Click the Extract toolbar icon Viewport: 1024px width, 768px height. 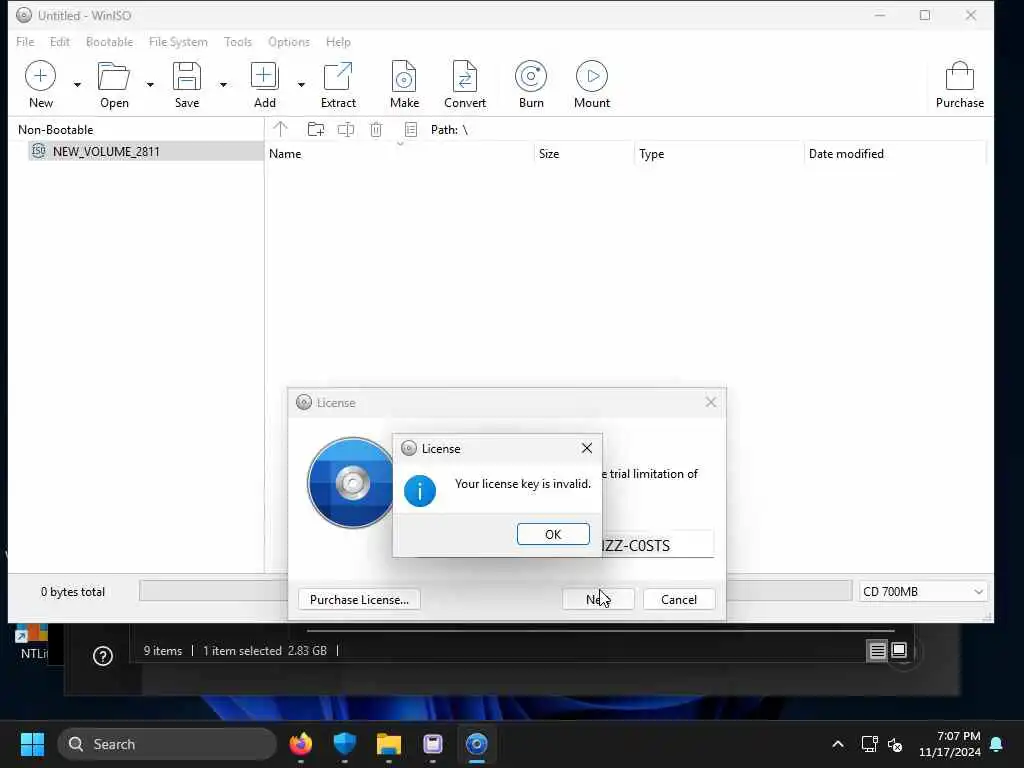point(338,84)
